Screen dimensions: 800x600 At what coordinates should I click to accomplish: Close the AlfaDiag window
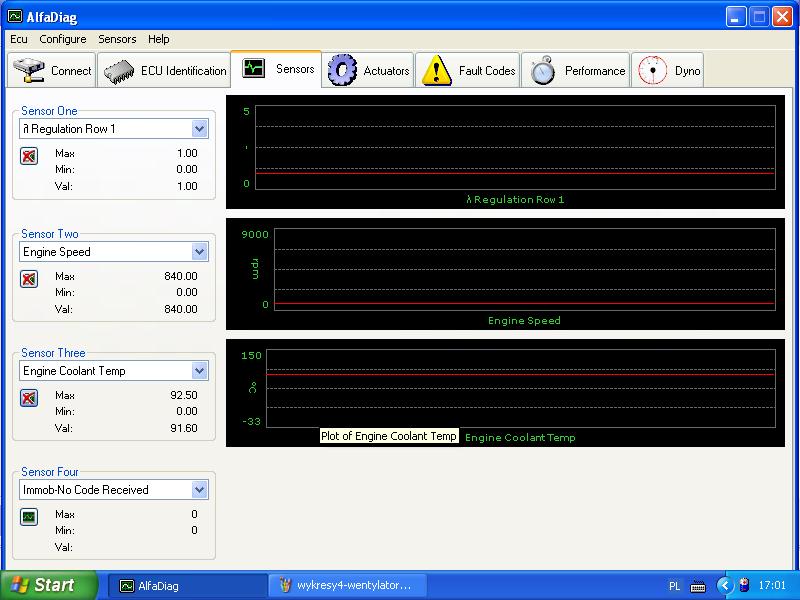782,17
